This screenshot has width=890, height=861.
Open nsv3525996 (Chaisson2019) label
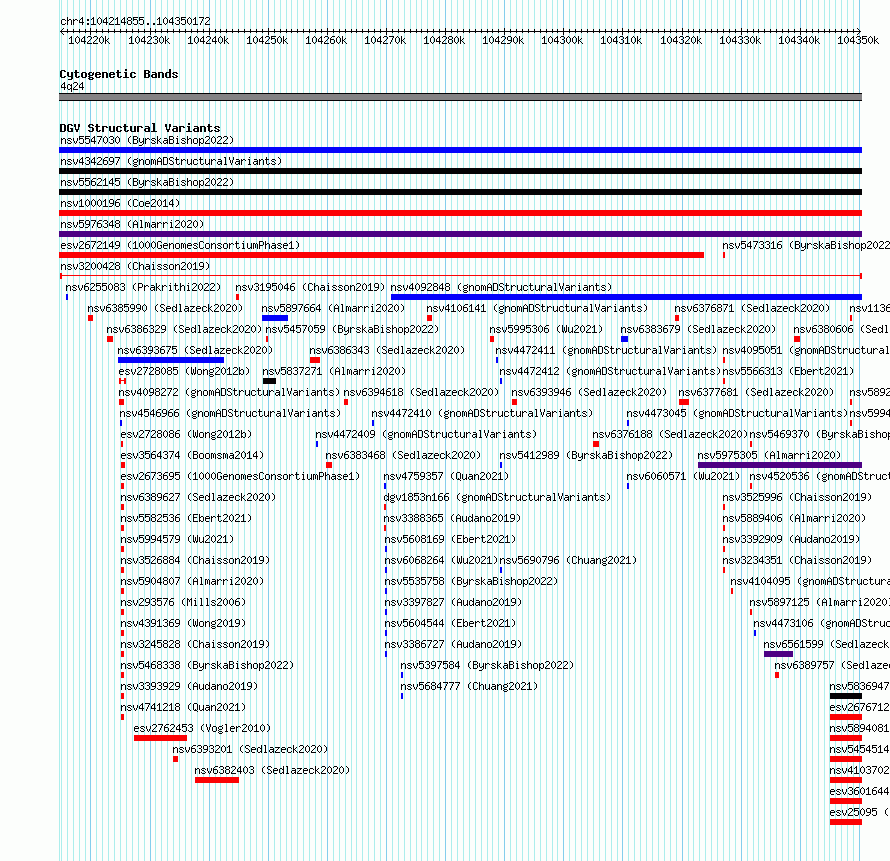pyautogui.click(x=797, y=497)
